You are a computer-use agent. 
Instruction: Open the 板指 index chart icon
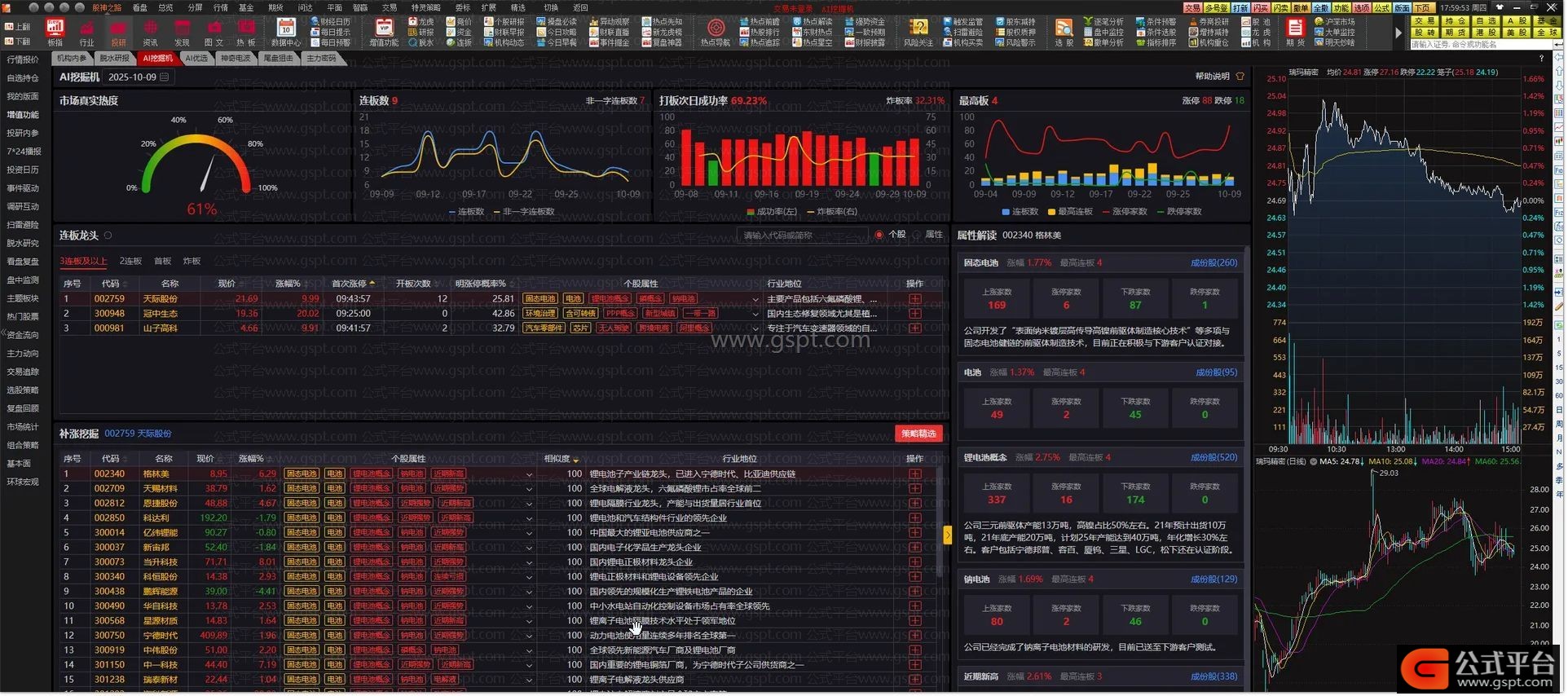[x=55, y=29]
